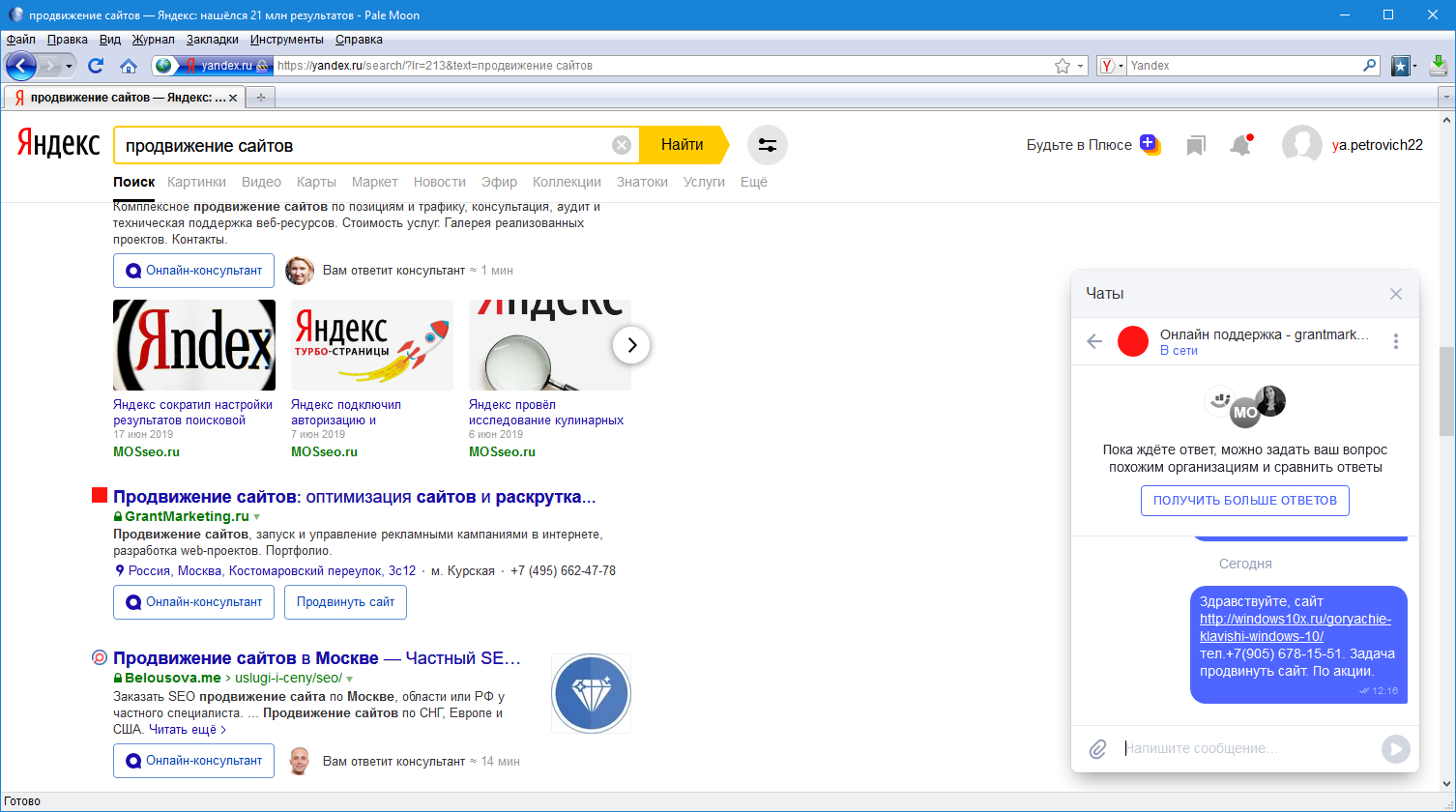The image size is (1456, 812).
Task: Open the "Яндекс сократил настройки" news thumbnail
Action: 194,345
